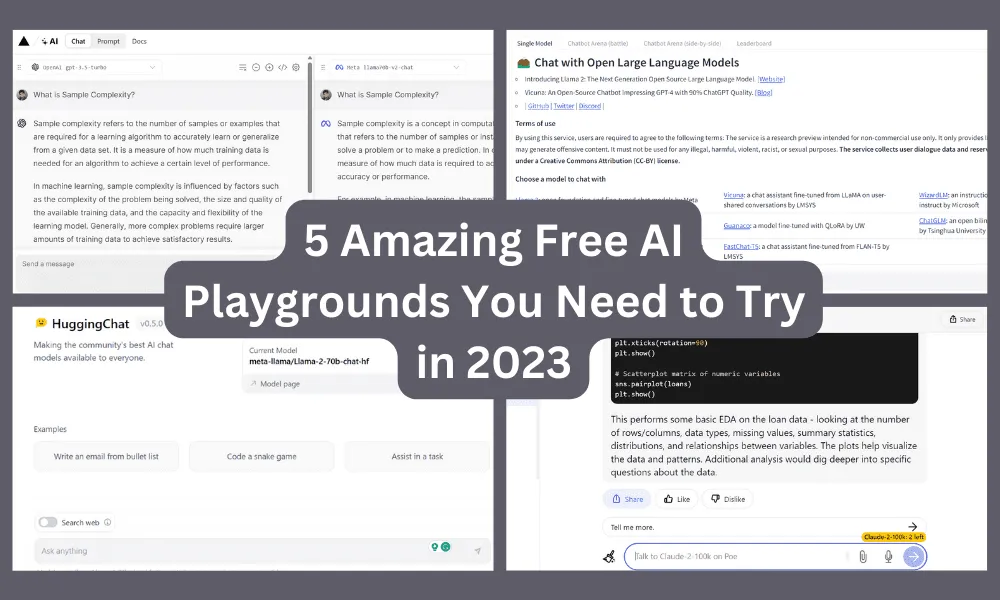This screenshot has height=600, width=1000.
Task: Follow the GitHub link
Action: (538, 106)
